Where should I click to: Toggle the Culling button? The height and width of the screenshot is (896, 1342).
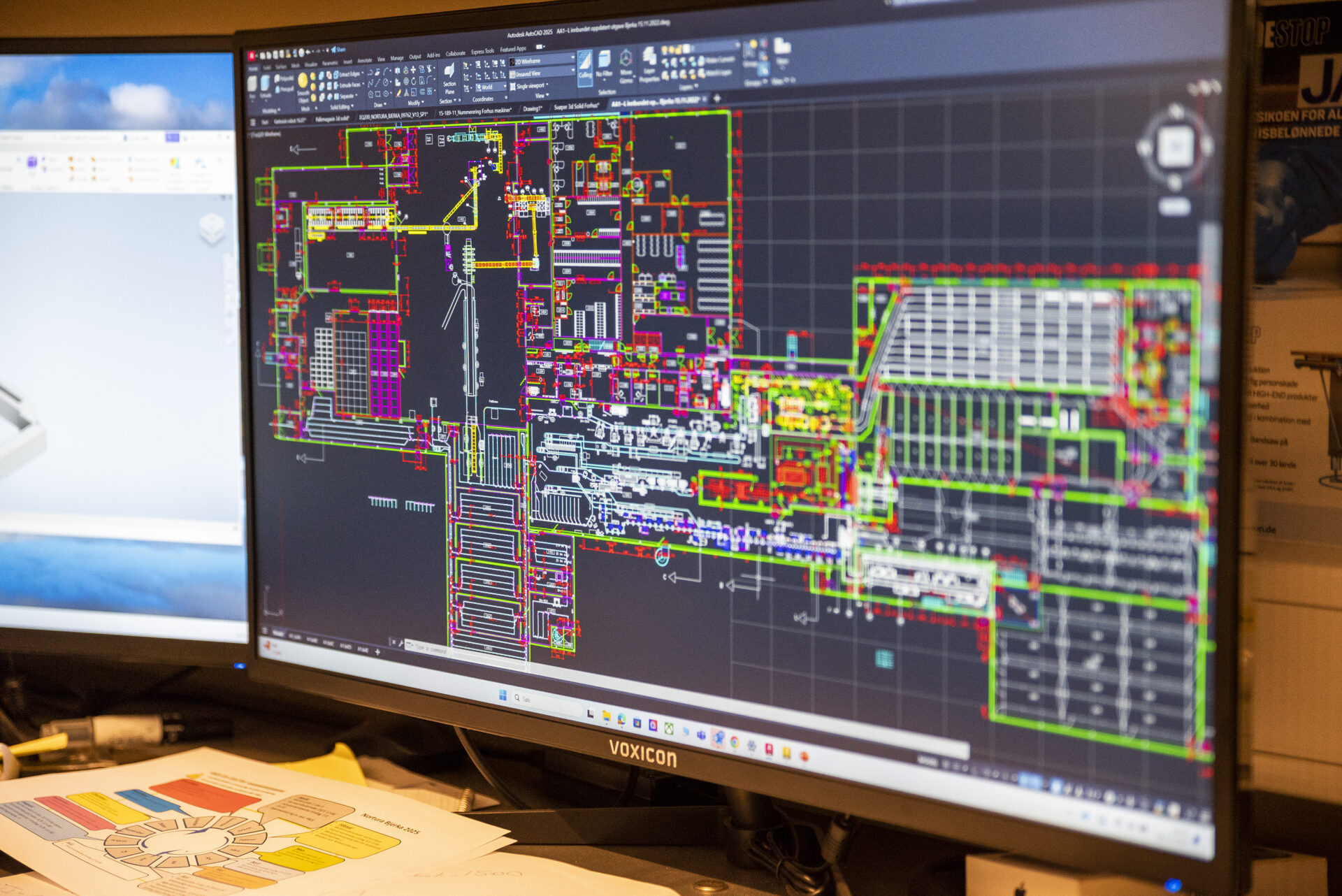[585, 68]
